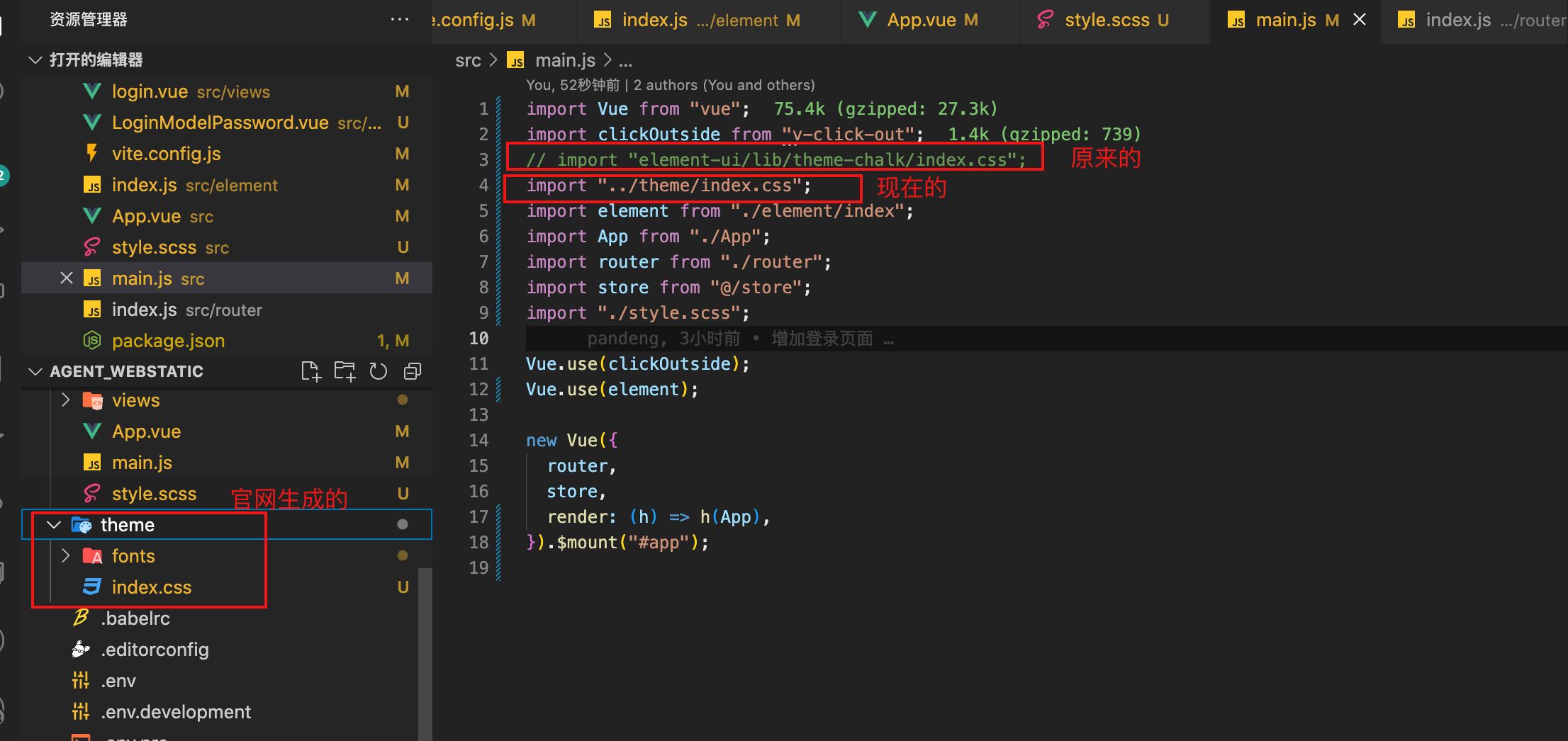Screen dimensions: 1568x741
Task: Open App.vue in the project tree
Action: tap(227, 431)
